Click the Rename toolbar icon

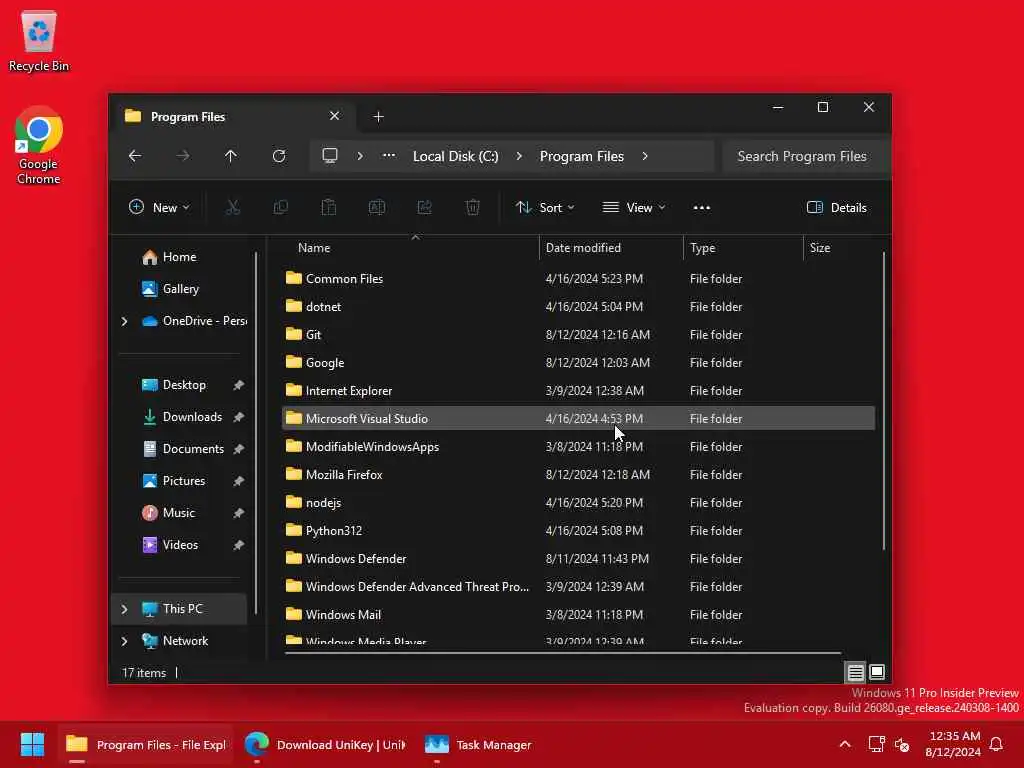pos(377,208)
